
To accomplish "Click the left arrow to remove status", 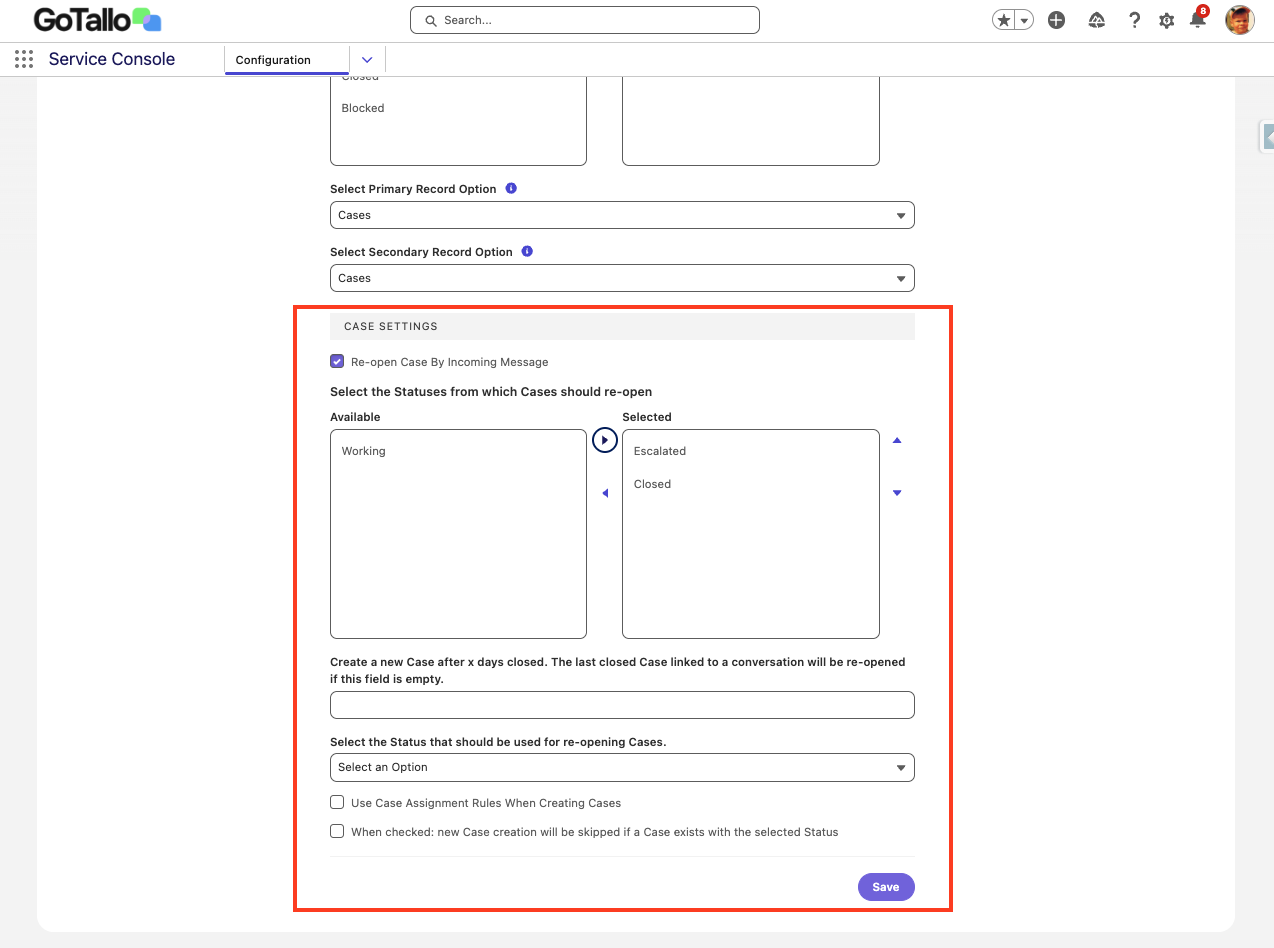I will coord(605,493).
